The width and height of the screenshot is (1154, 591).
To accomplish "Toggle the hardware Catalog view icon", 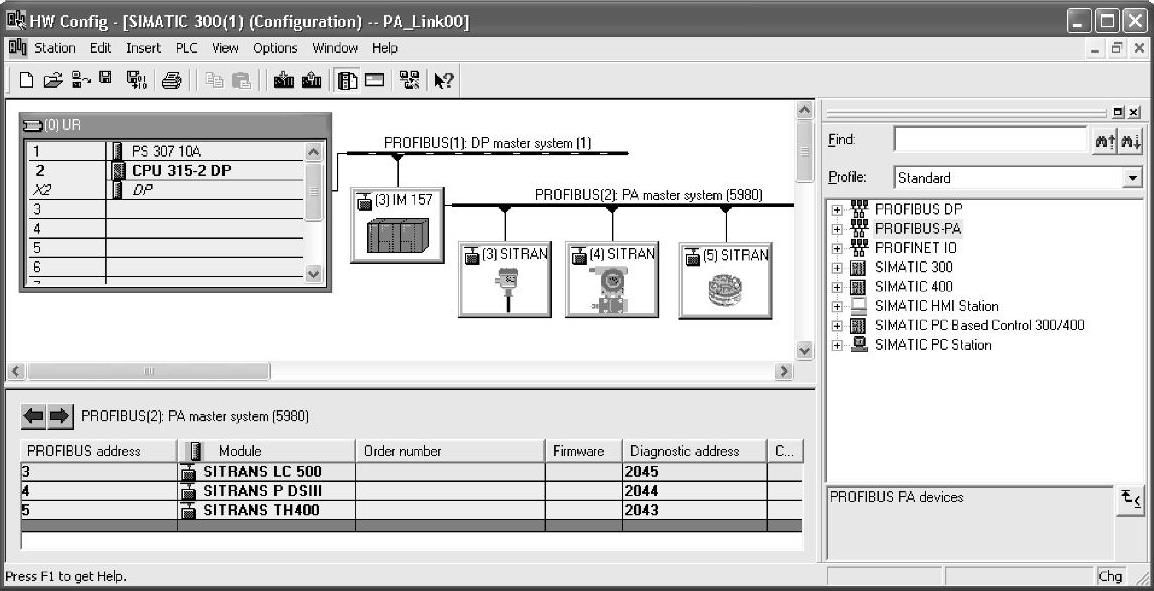I will point(347,80).
